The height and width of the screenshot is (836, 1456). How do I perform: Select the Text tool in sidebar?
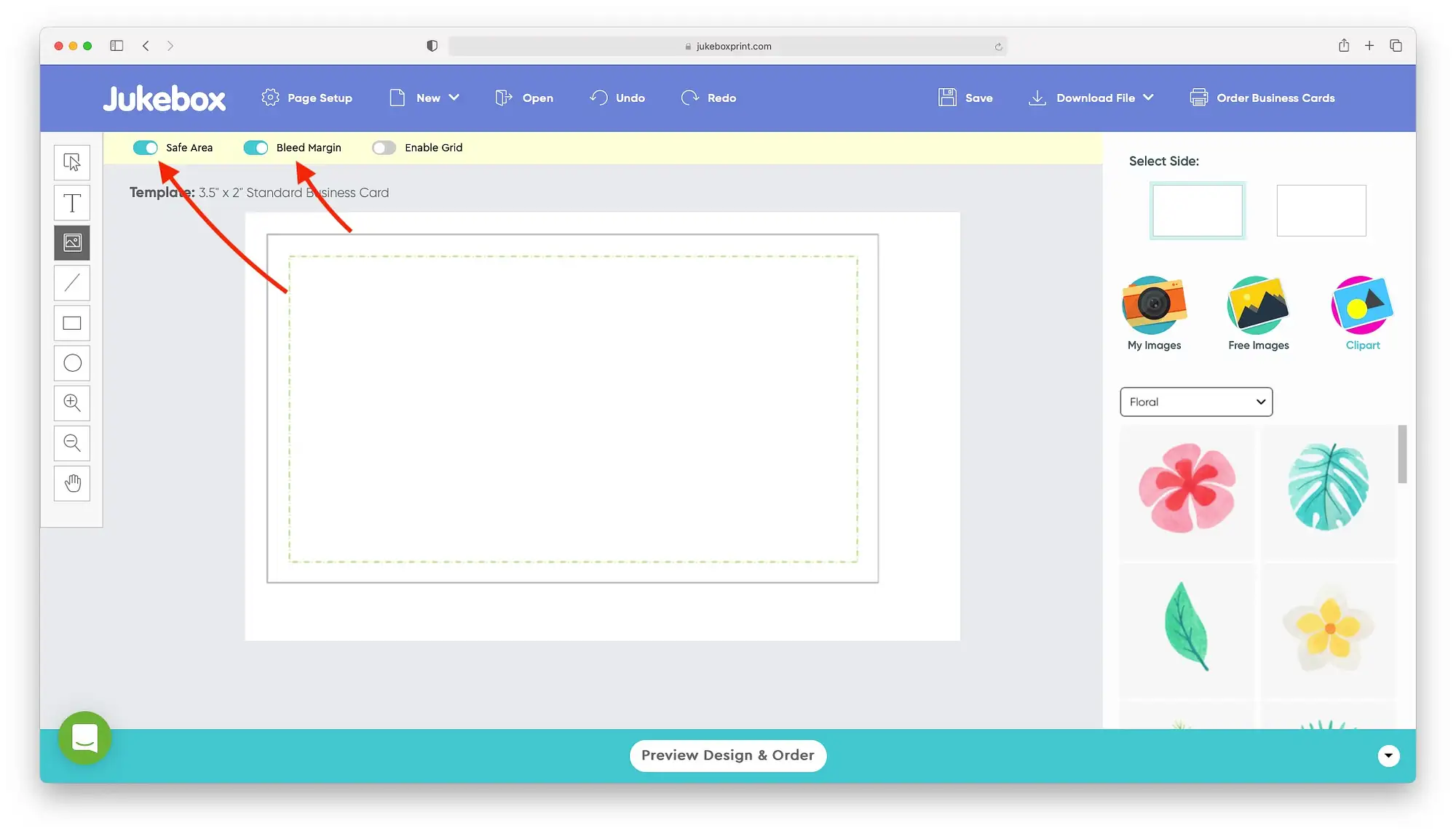click(72, 202)
